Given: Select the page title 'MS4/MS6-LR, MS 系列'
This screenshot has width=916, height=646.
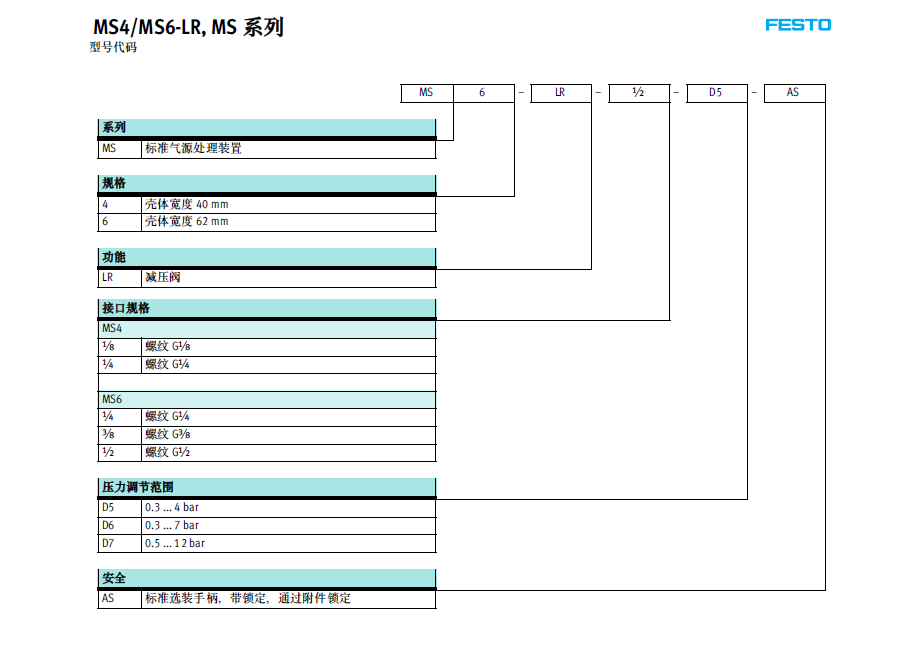Looking at the screenshot, I should (x=188, y=27).
